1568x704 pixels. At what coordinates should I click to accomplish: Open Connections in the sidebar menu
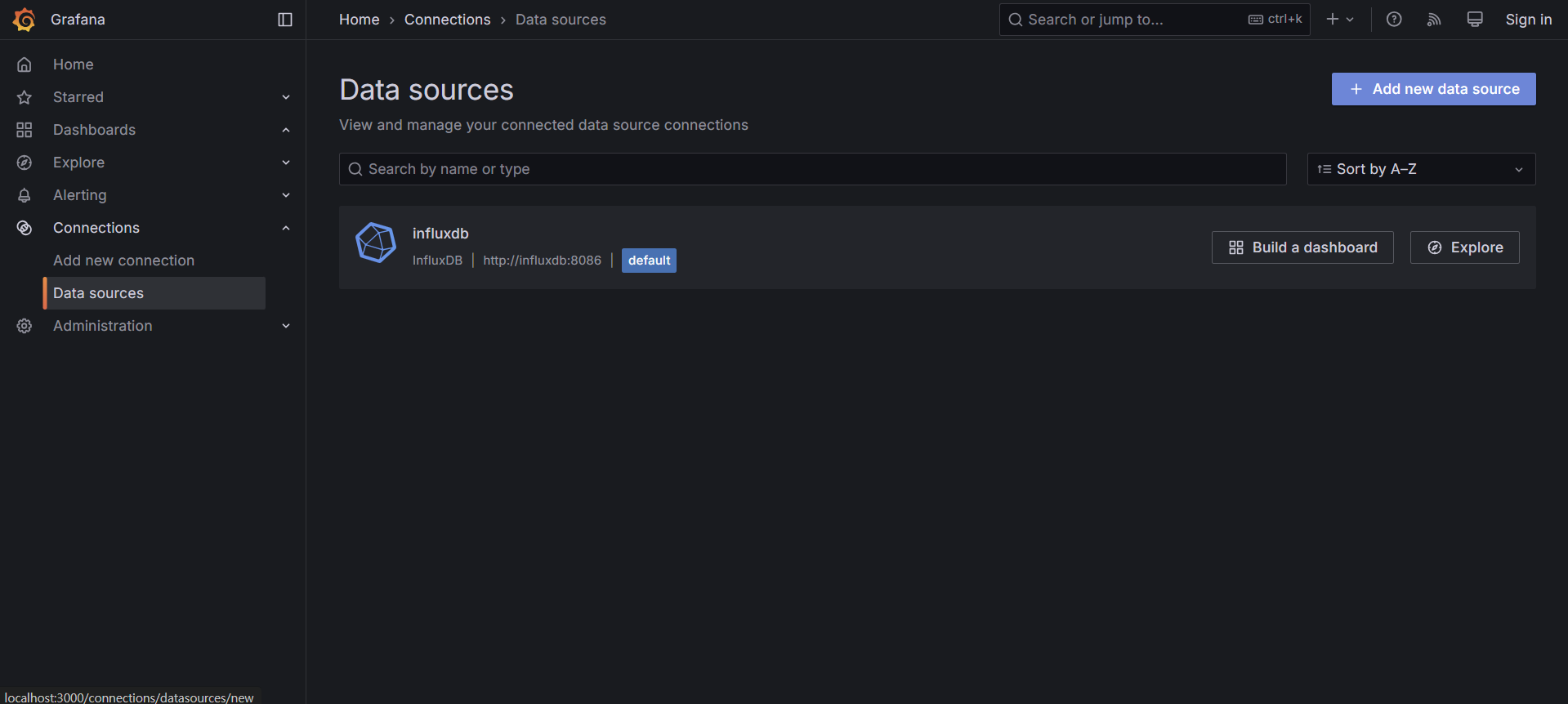tap(96, 228)
